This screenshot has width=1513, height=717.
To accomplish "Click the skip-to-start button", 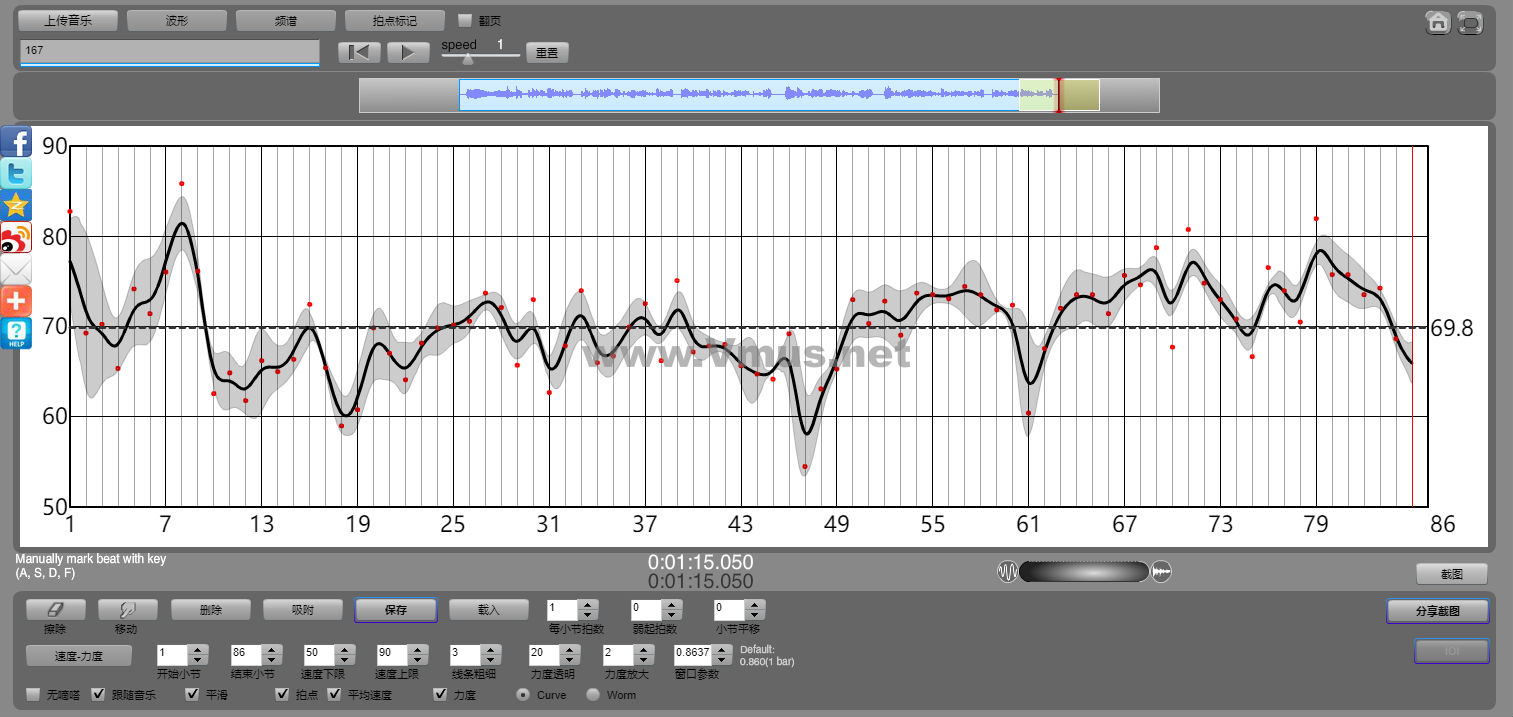I will click(359, 53).
